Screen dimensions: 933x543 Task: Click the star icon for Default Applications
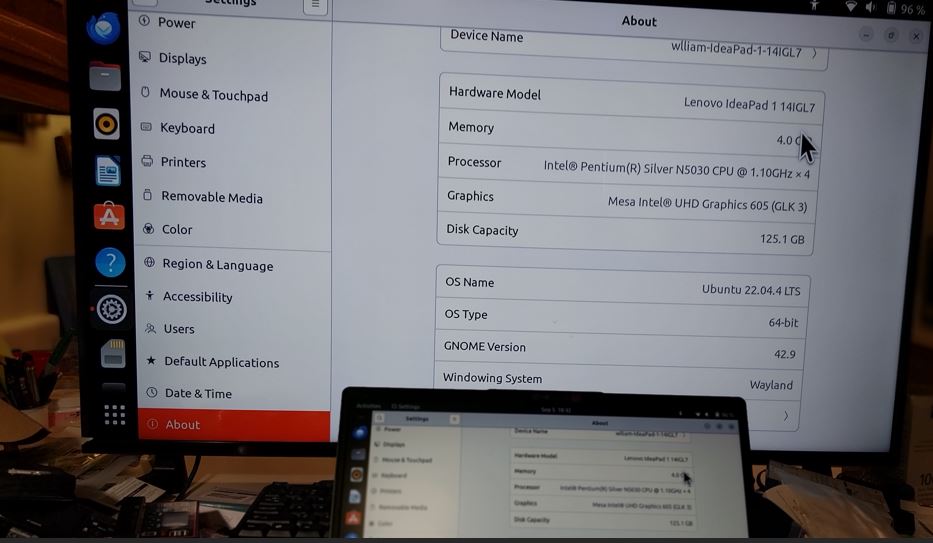click(x=151, y=360)
